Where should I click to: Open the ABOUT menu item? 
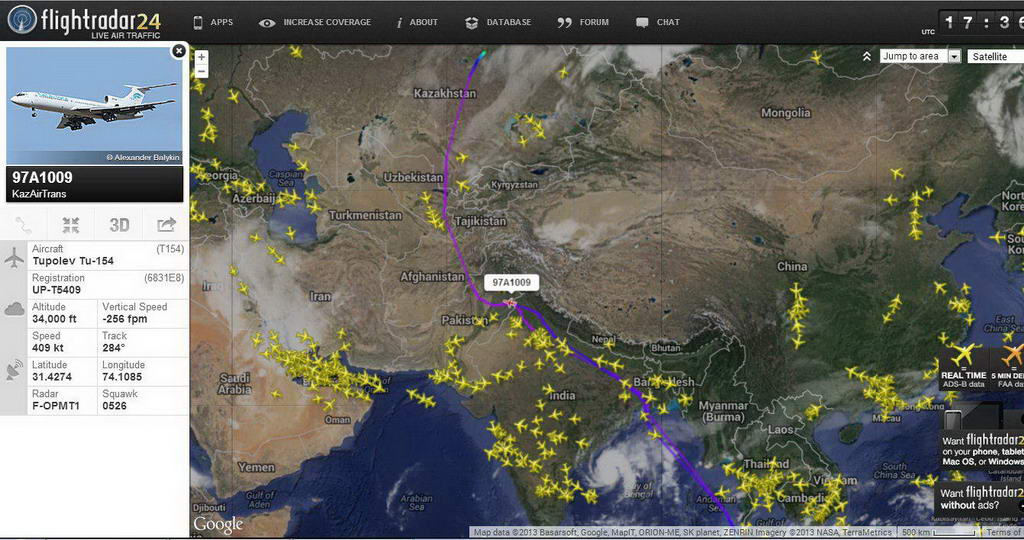click(x=423, y=22)
